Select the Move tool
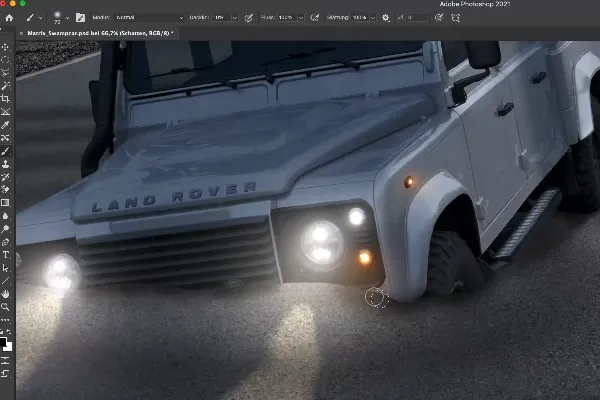The height and width of the screenshot is (400, 600). 5,47
